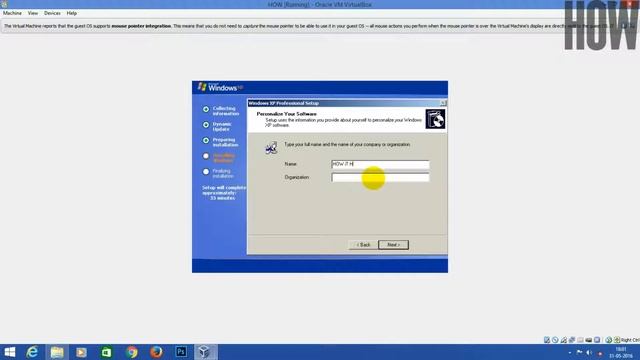Click the network adapters status icon
This screenshot has width=640, height=360.
point(572,340)
